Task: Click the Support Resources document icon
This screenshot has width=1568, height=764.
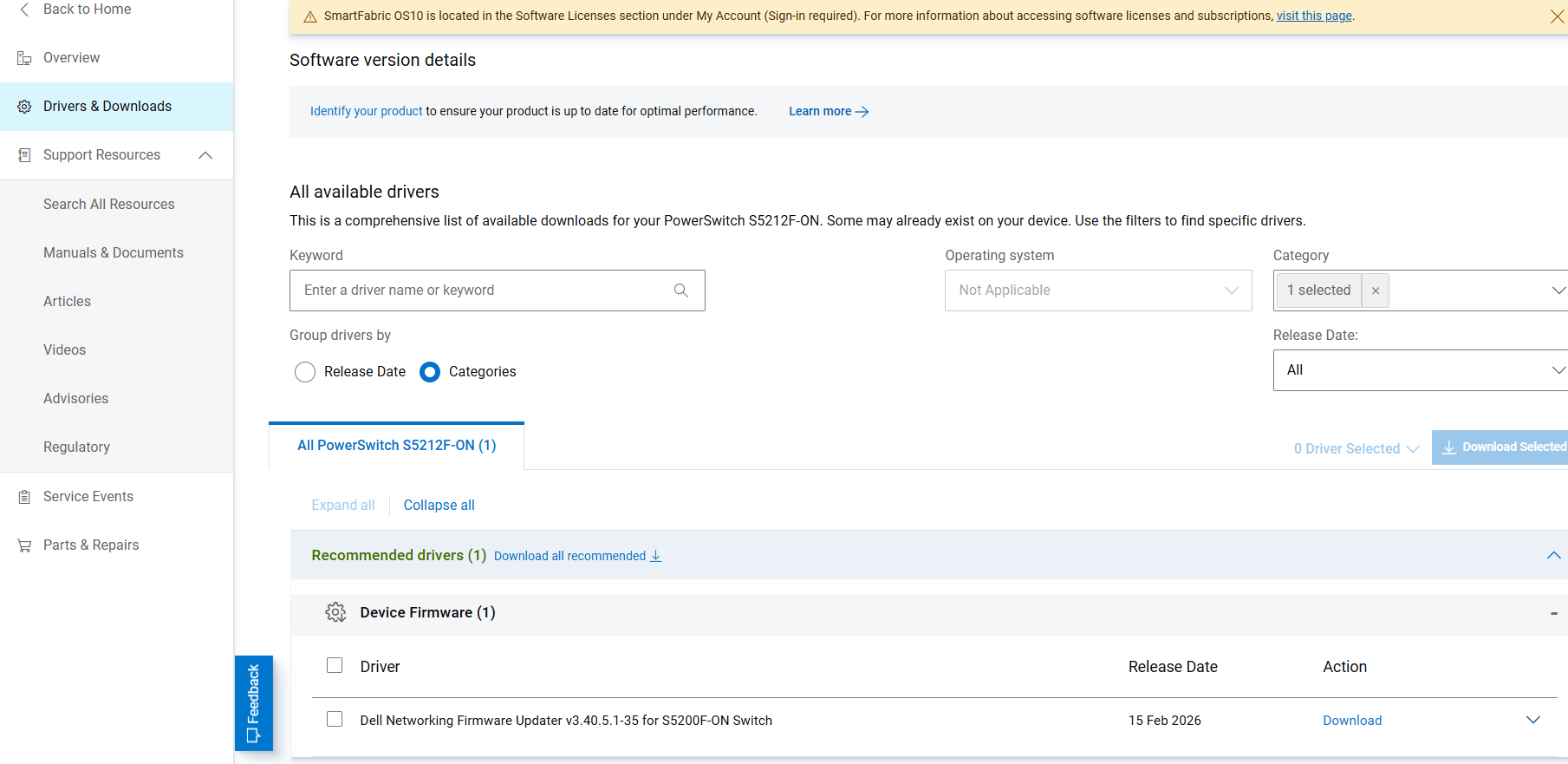Action: pos(24,155)
